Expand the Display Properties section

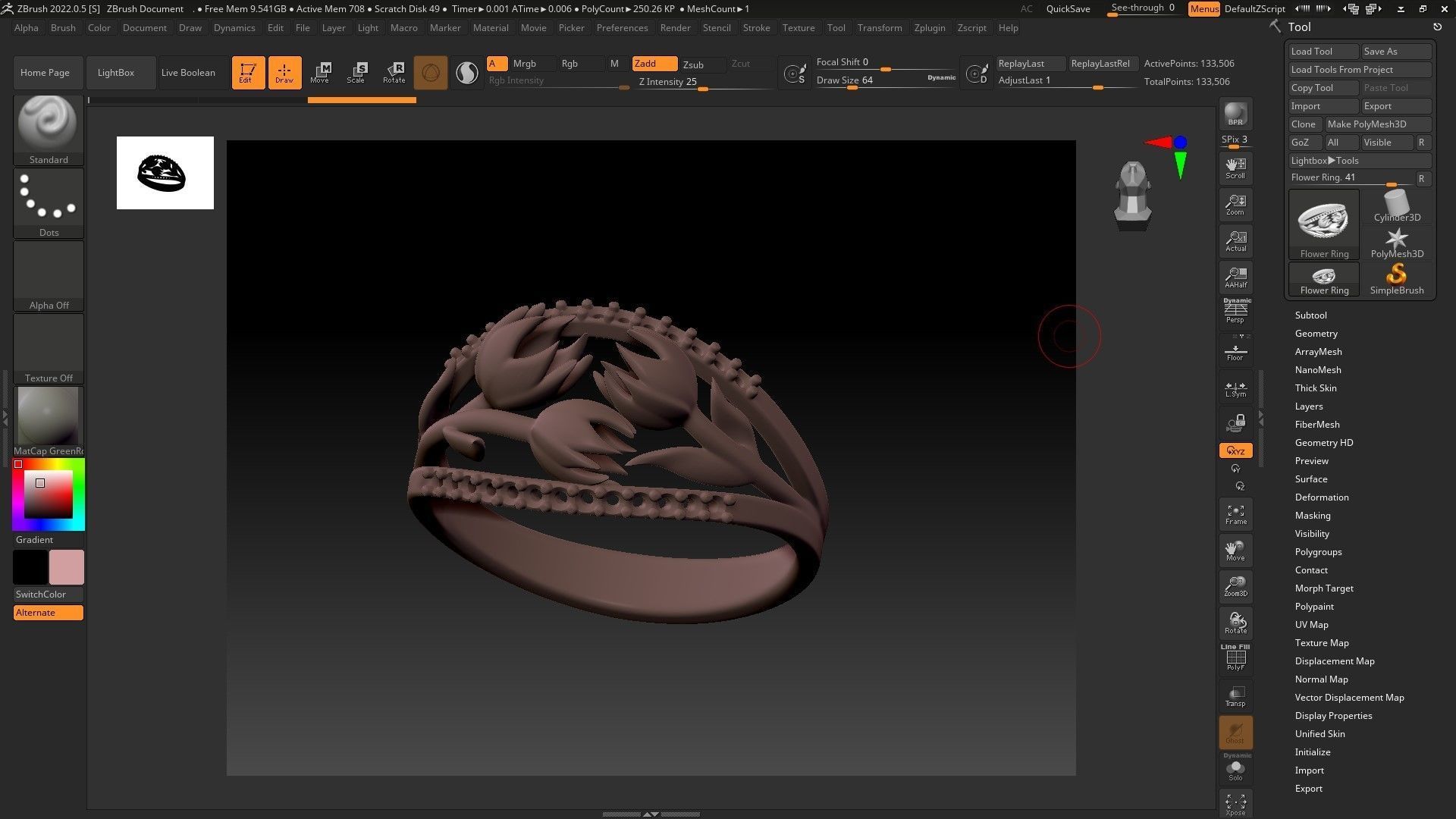coord(1333,715)
